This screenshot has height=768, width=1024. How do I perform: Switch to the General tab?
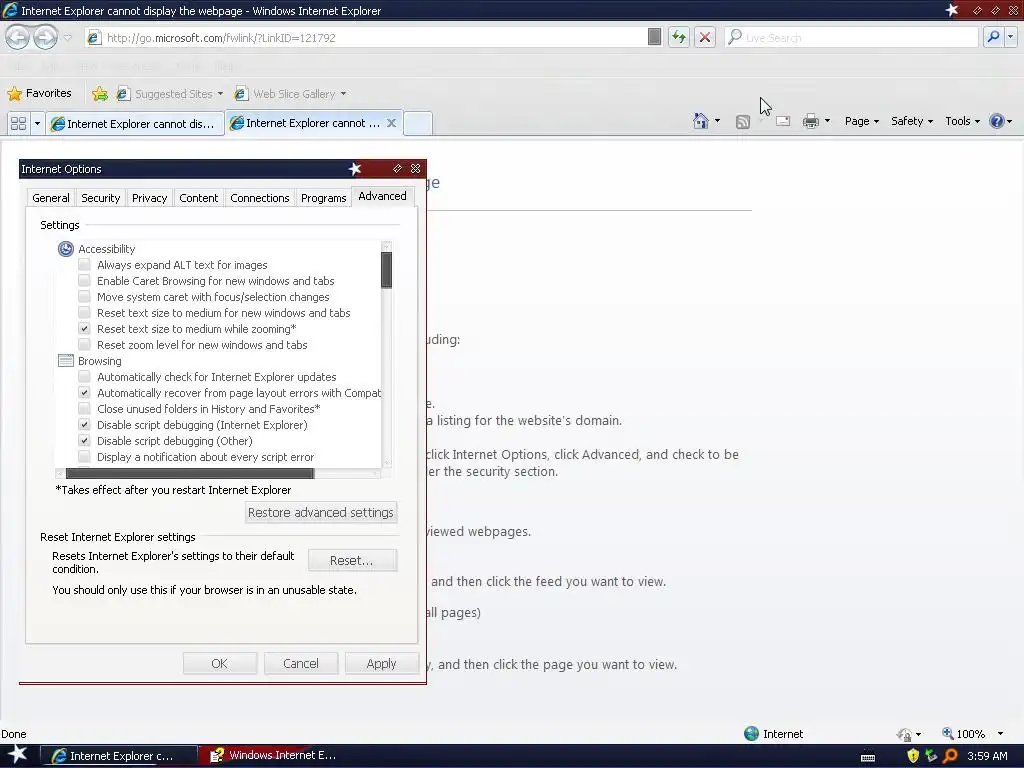click(x=50, y=198)
